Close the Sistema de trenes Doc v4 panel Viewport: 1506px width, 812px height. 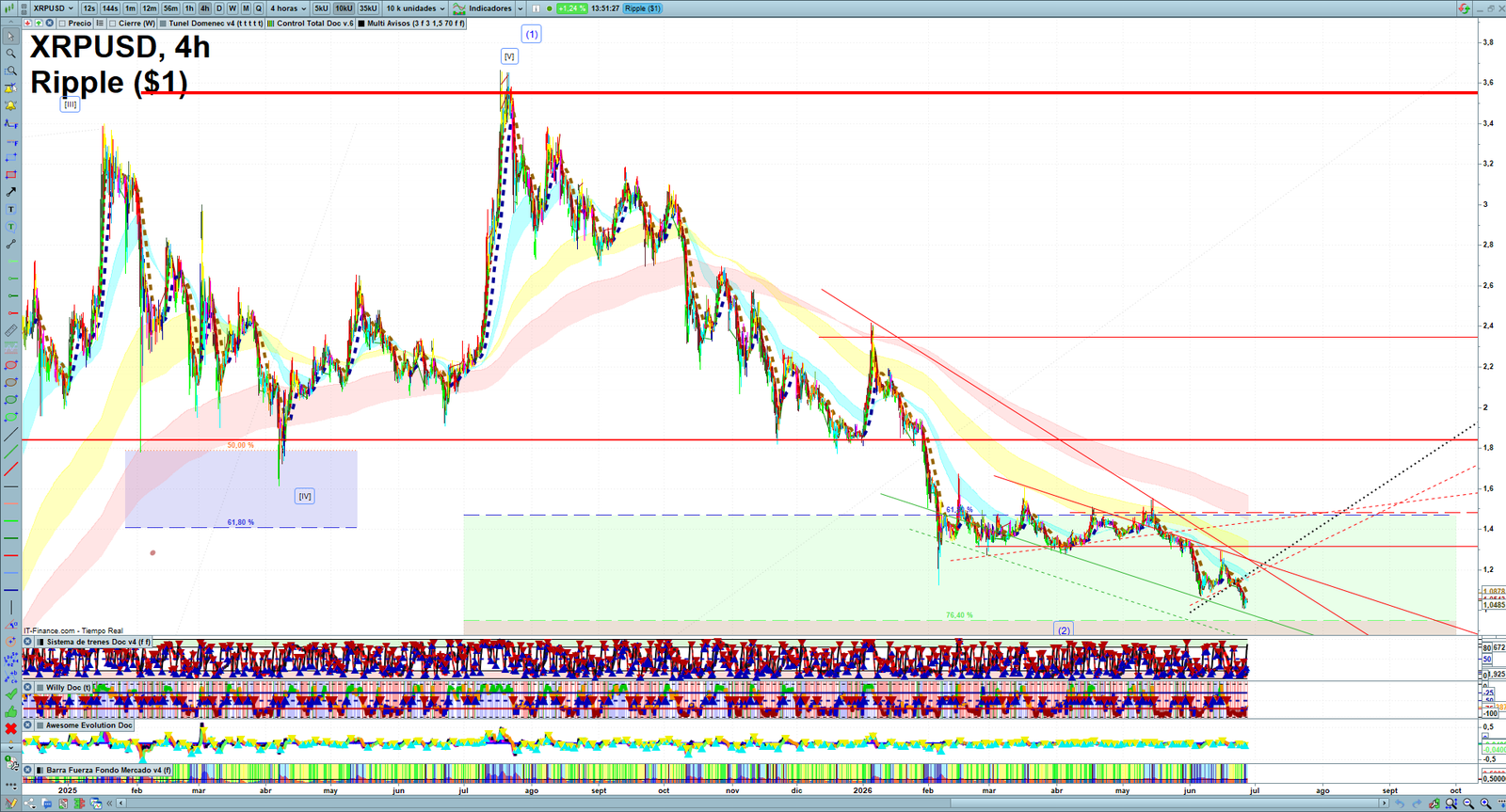(x=27, y=642)
